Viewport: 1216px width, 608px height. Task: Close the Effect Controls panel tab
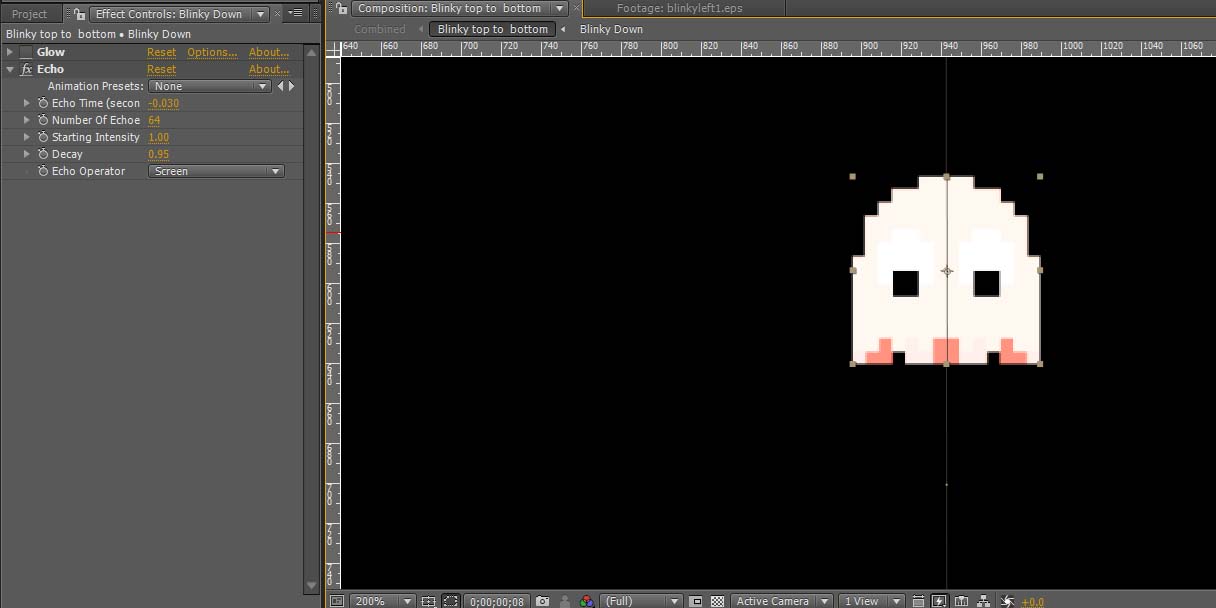[x=278, y=14]
